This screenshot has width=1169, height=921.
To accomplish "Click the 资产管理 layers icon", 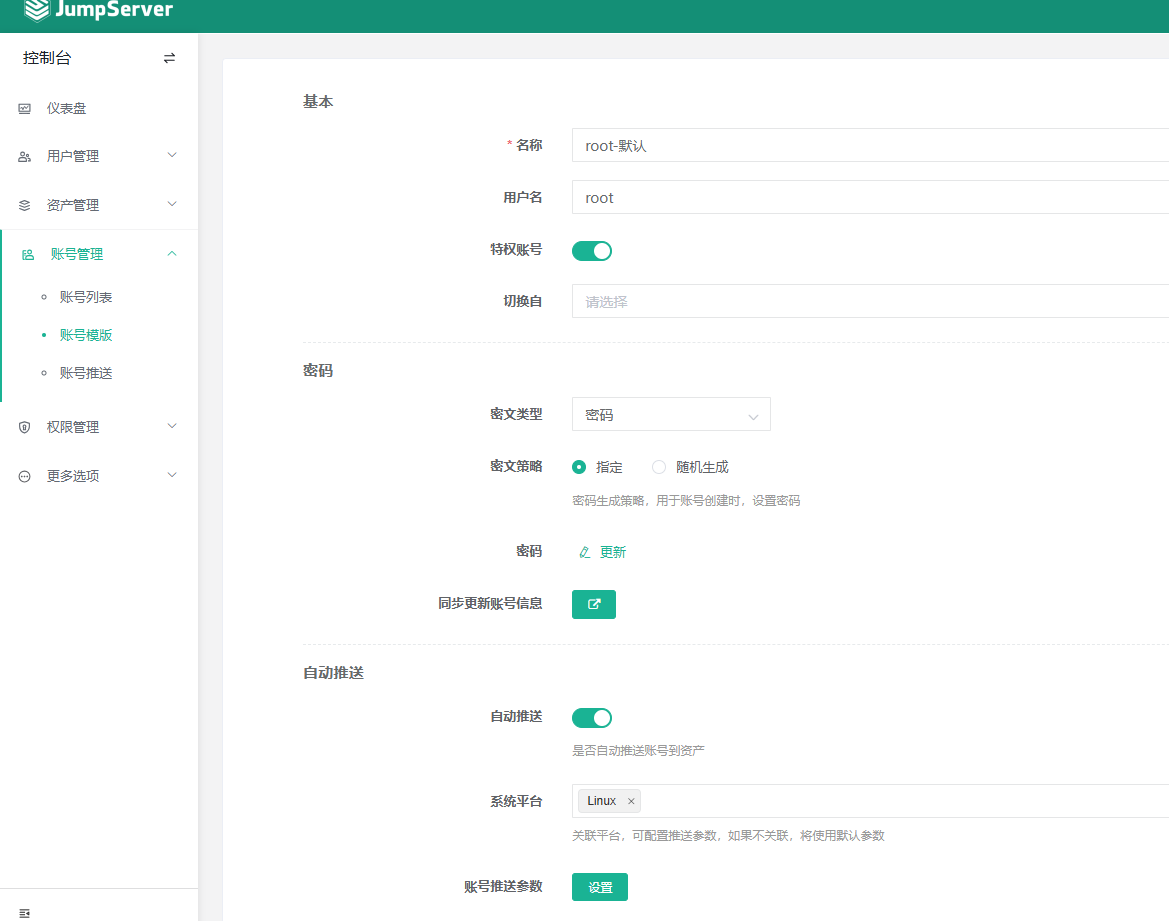I will (x=25, y=205).
